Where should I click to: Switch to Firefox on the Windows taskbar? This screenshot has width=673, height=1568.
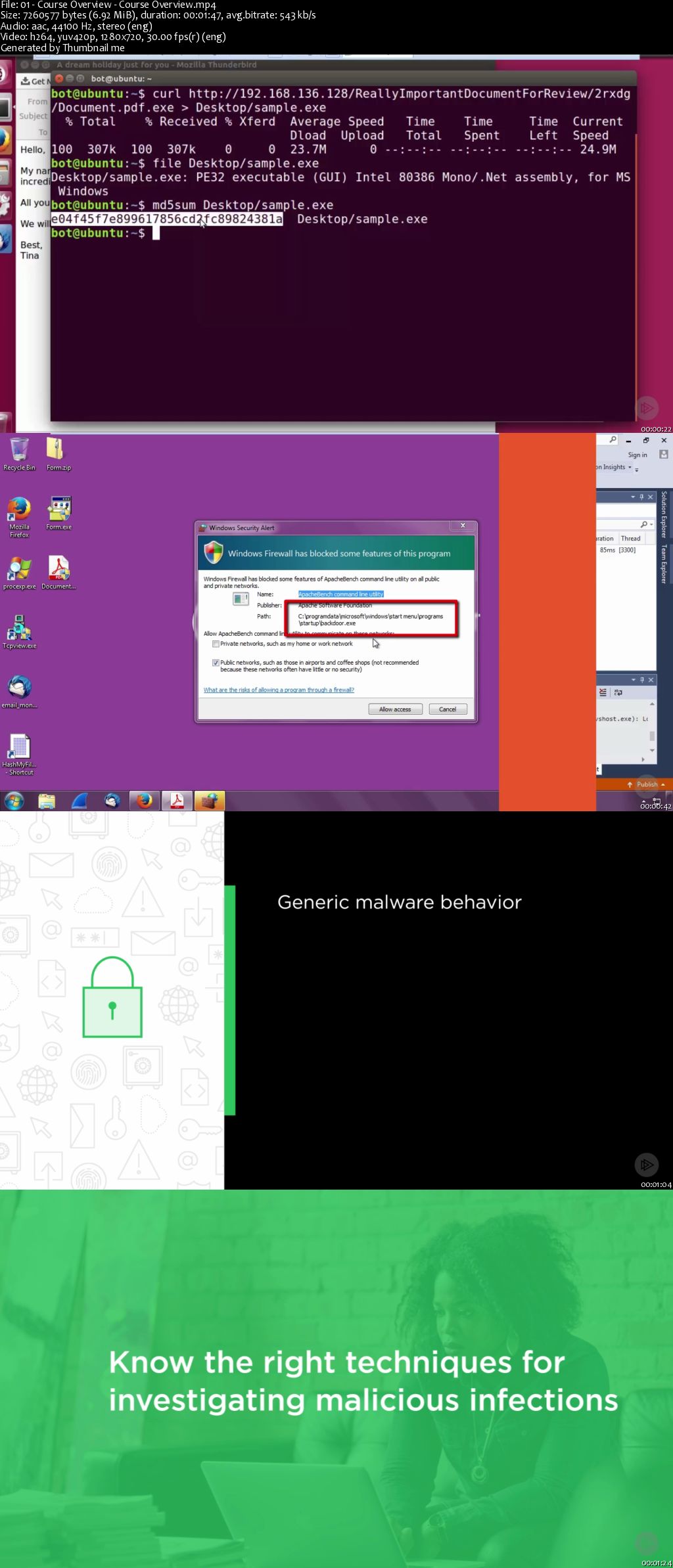(145, 801)
